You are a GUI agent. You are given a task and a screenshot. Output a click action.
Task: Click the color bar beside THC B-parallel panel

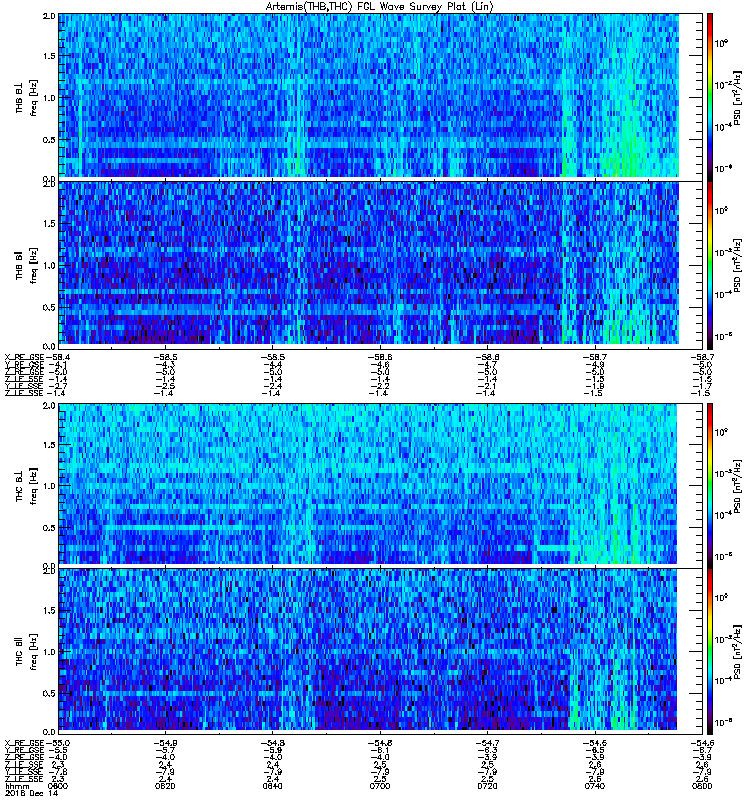tap(710, 650)
